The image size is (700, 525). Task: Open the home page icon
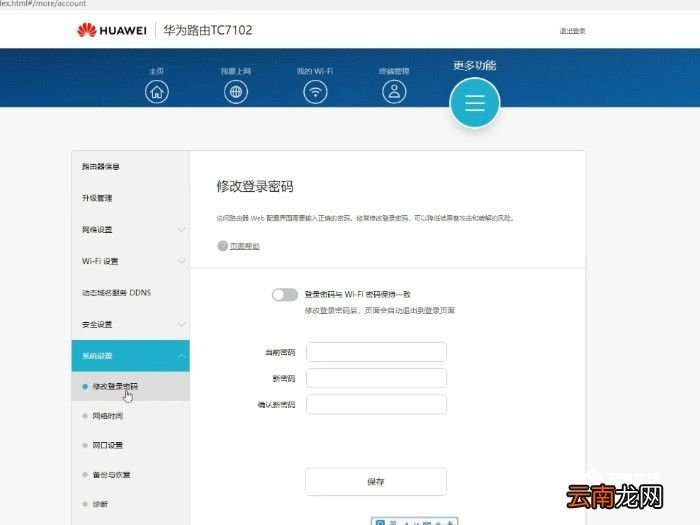pos(157,92)
